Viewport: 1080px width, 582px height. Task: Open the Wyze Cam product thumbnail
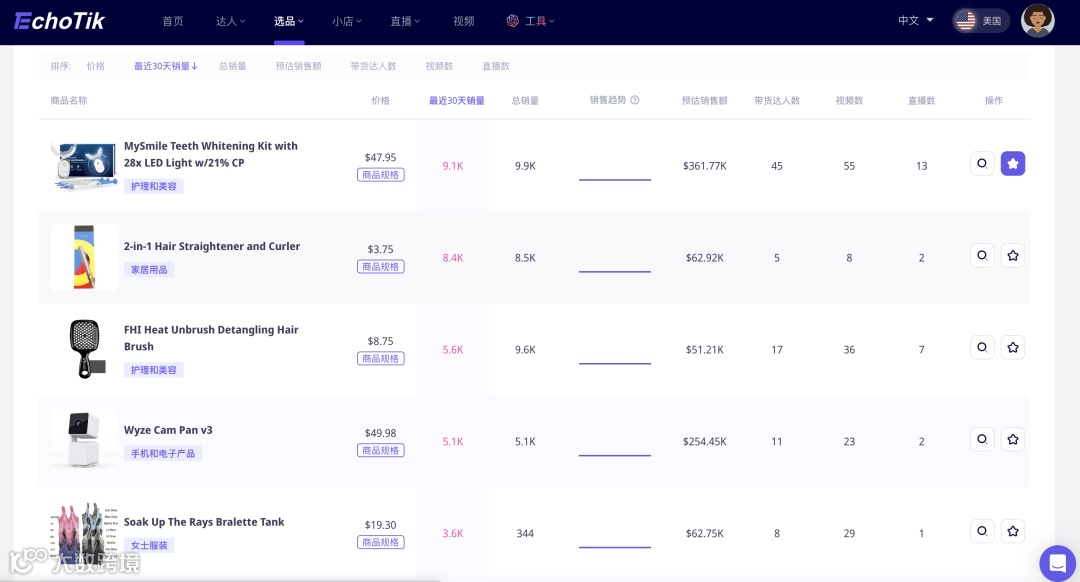(x=84, y=441)
